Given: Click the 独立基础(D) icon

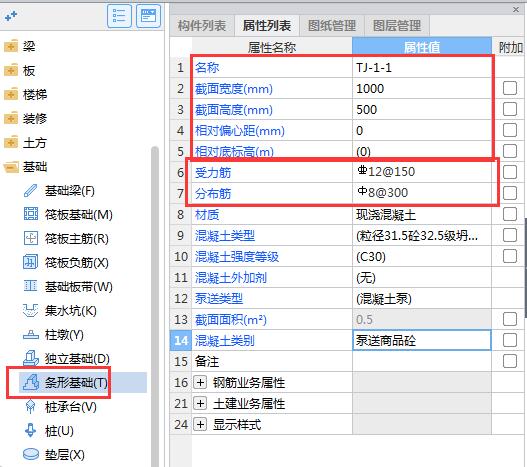Looking at the screenshot, I should (x=31, y=358).
